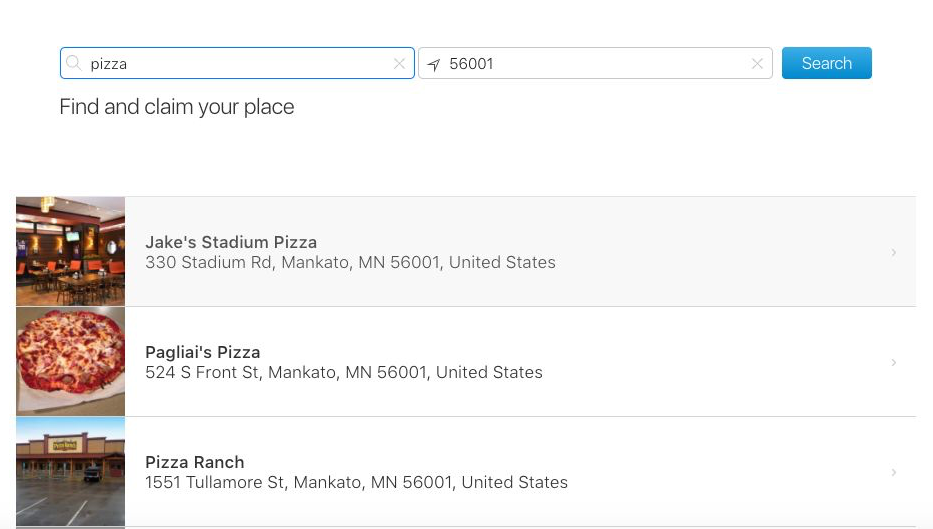933x529 pixels.
Task: Click the 1551 Tullamore St address
Action: [356, 483]
